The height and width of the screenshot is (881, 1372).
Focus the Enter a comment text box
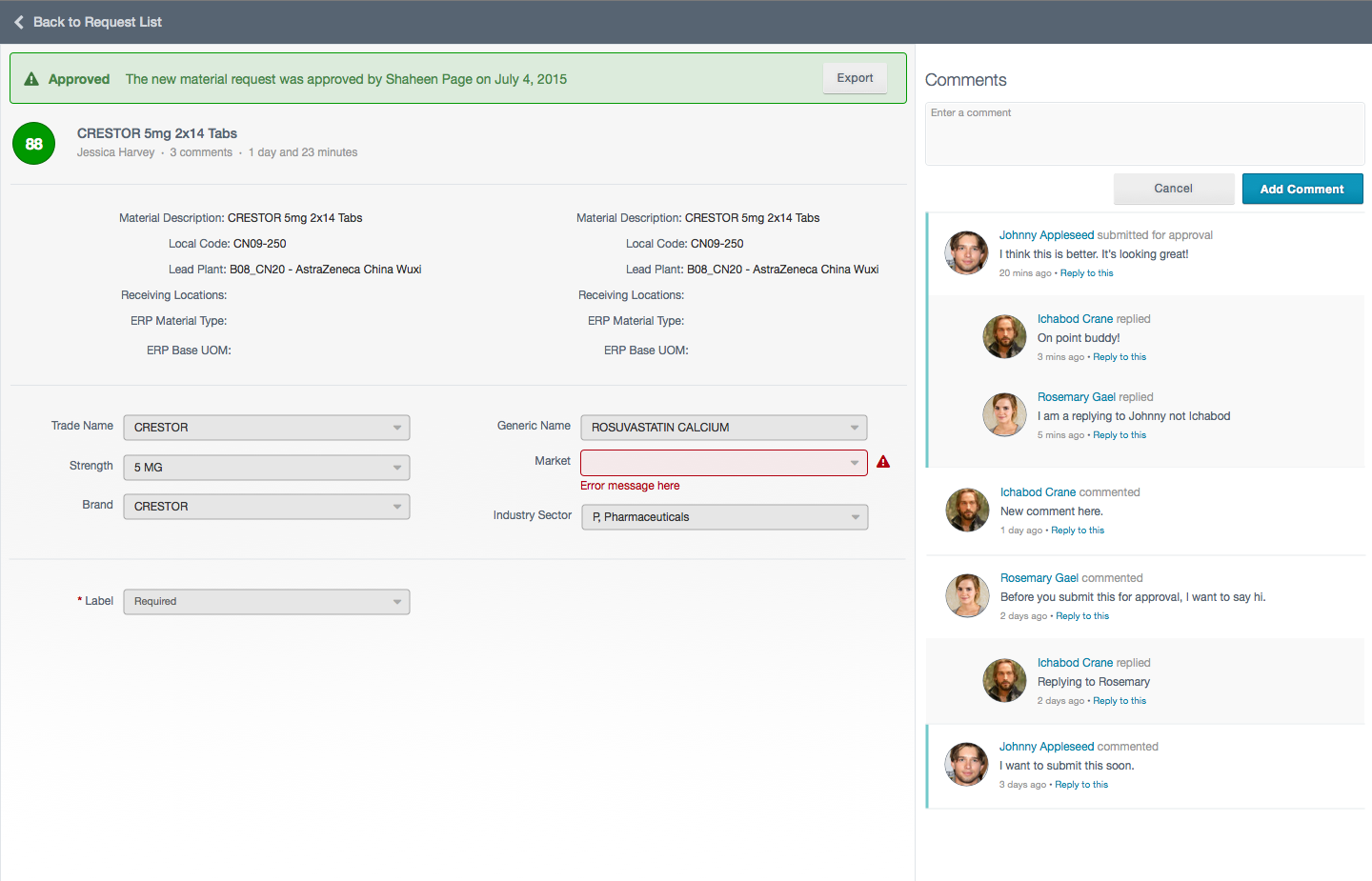[x=1144, y=134]
